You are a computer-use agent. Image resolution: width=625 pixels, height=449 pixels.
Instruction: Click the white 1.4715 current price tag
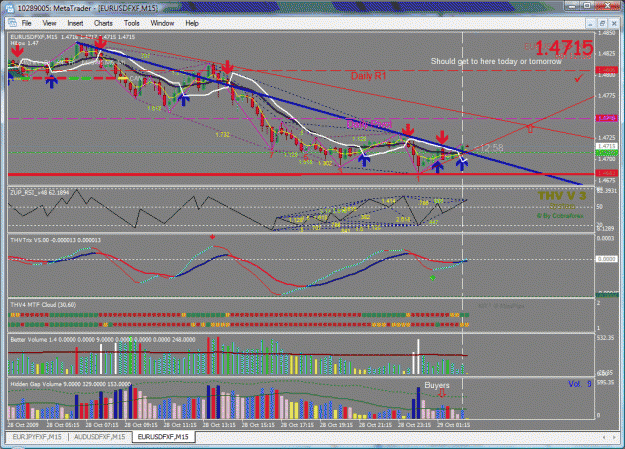click(x=607, y=146)
